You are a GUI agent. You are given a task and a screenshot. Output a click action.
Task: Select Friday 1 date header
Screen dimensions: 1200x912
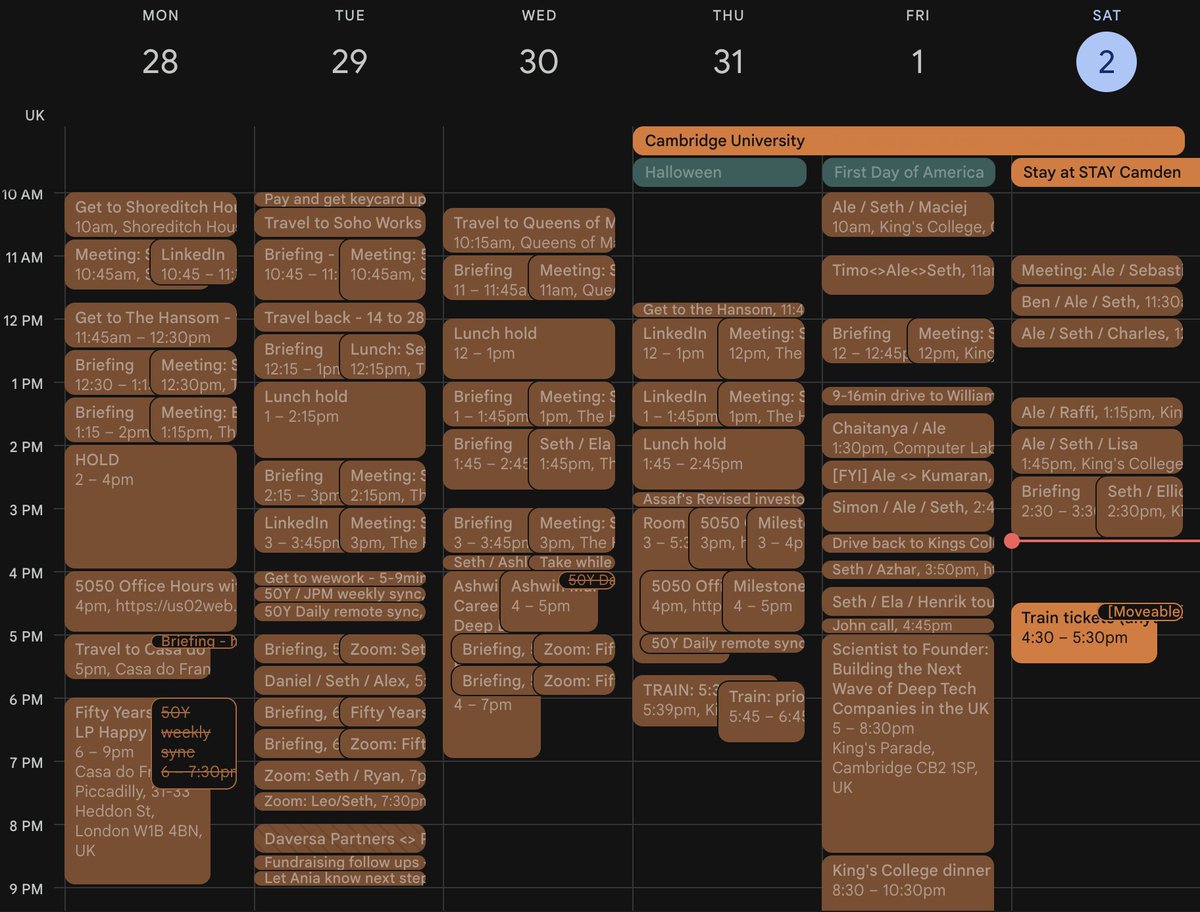(x=917, y=61)
